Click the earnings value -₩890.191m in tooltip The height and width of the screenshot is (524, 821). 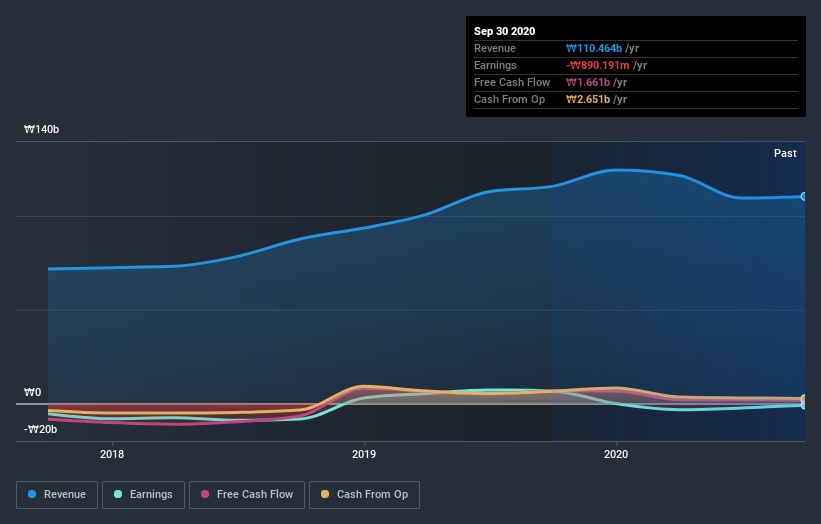tap(598, 65)
